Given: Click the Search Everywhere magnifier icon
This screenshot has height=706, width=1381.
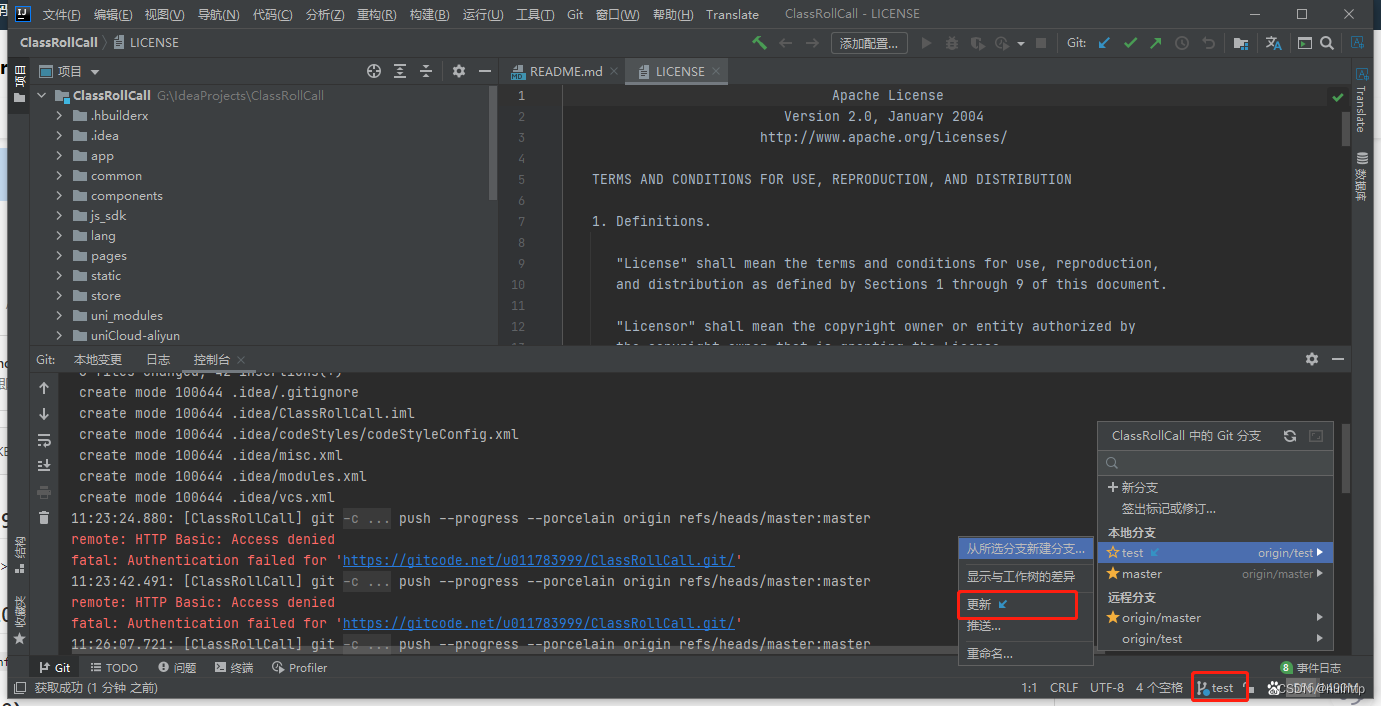Looking at the screenshot, I should [1327, 43].
